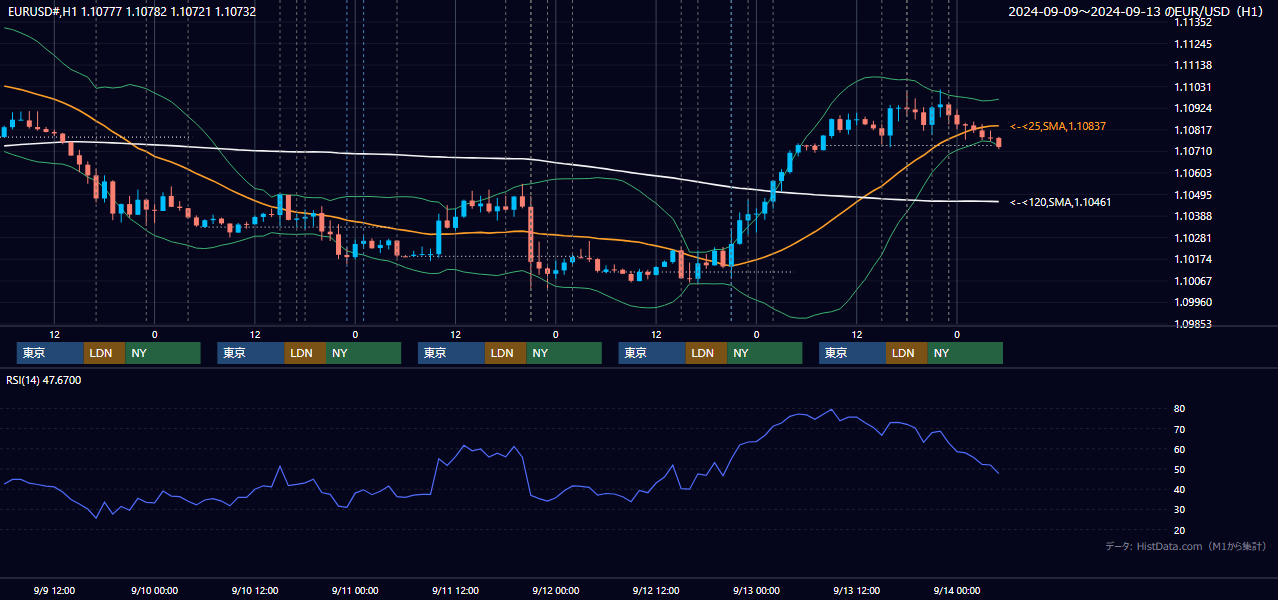Select the leftmost NY session box
Viewport: 1278px width, 600px height.
tap(163, 353)
